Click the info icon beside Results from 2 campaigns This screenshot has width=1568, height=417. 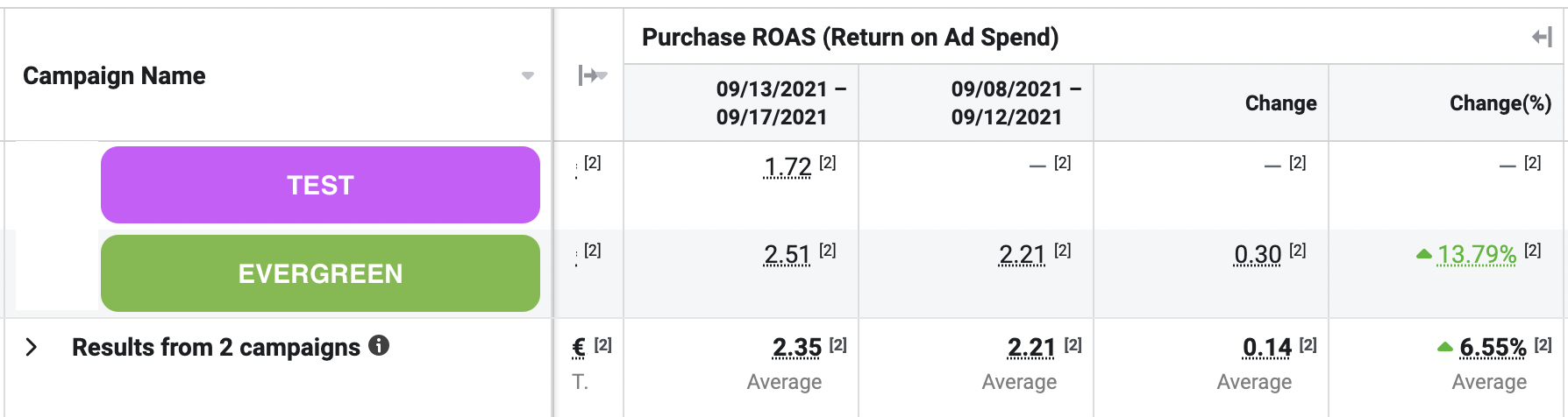[379, 345]
